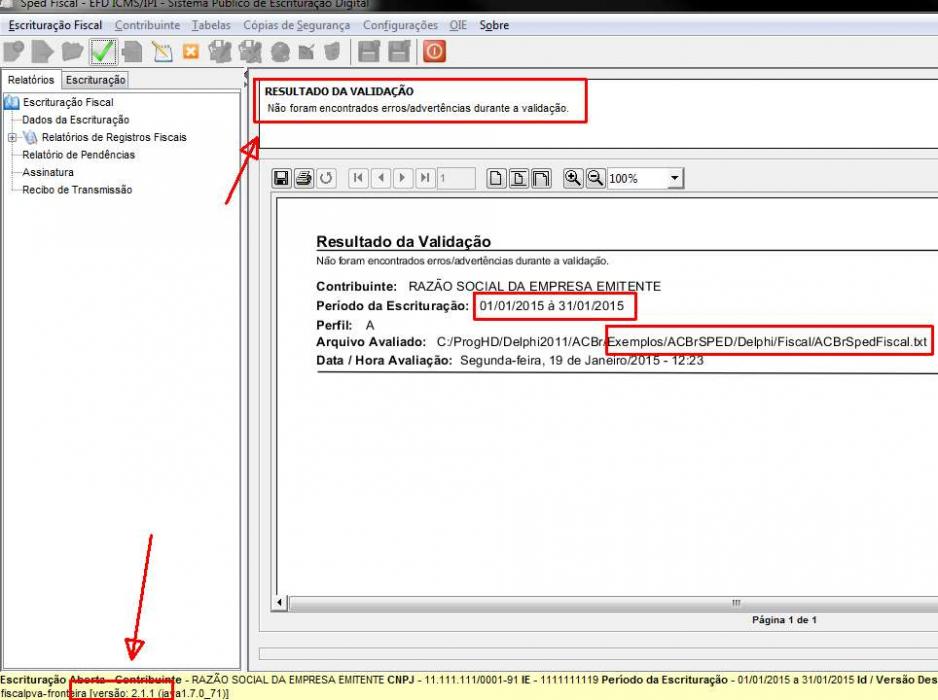
Task: Zoom out of the report
Action: point(595,178)
